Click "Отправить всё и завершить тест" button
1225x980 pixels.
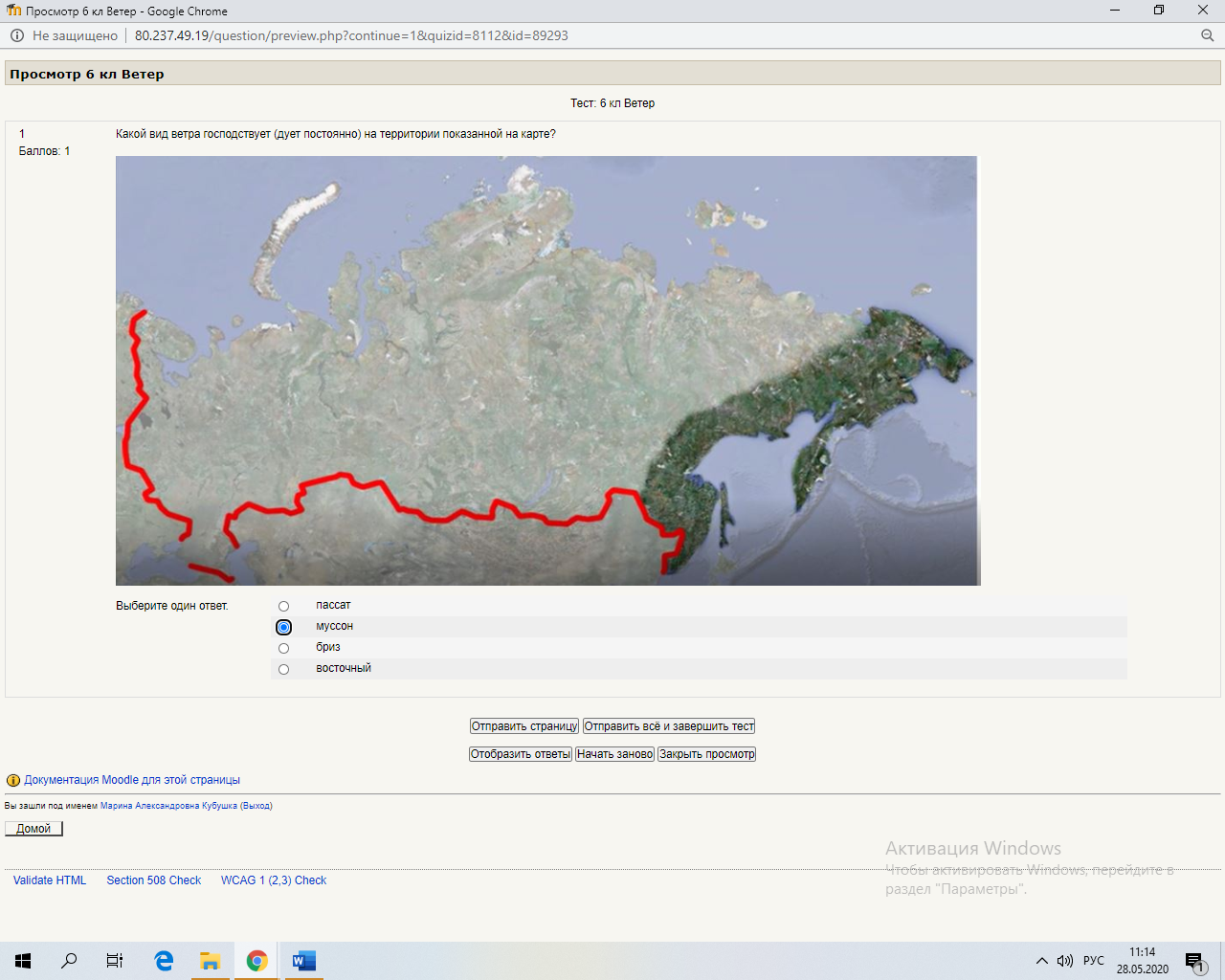click(x=669, y=726)
